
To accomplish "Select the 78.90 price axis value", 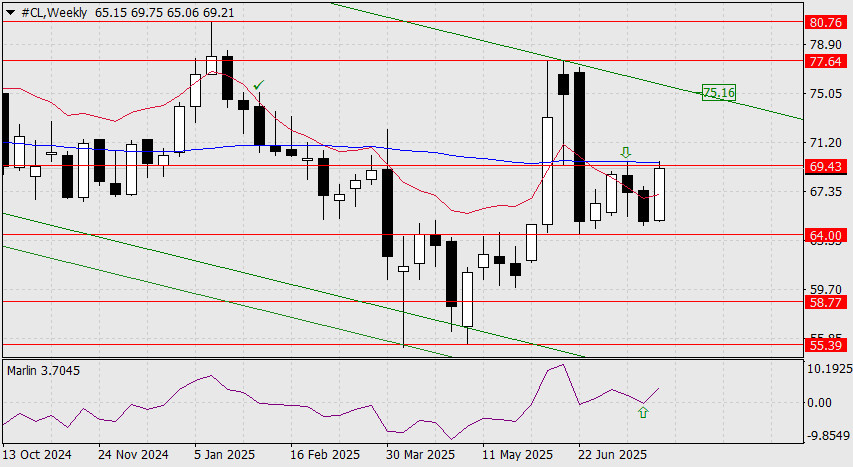I will [825, 45].
